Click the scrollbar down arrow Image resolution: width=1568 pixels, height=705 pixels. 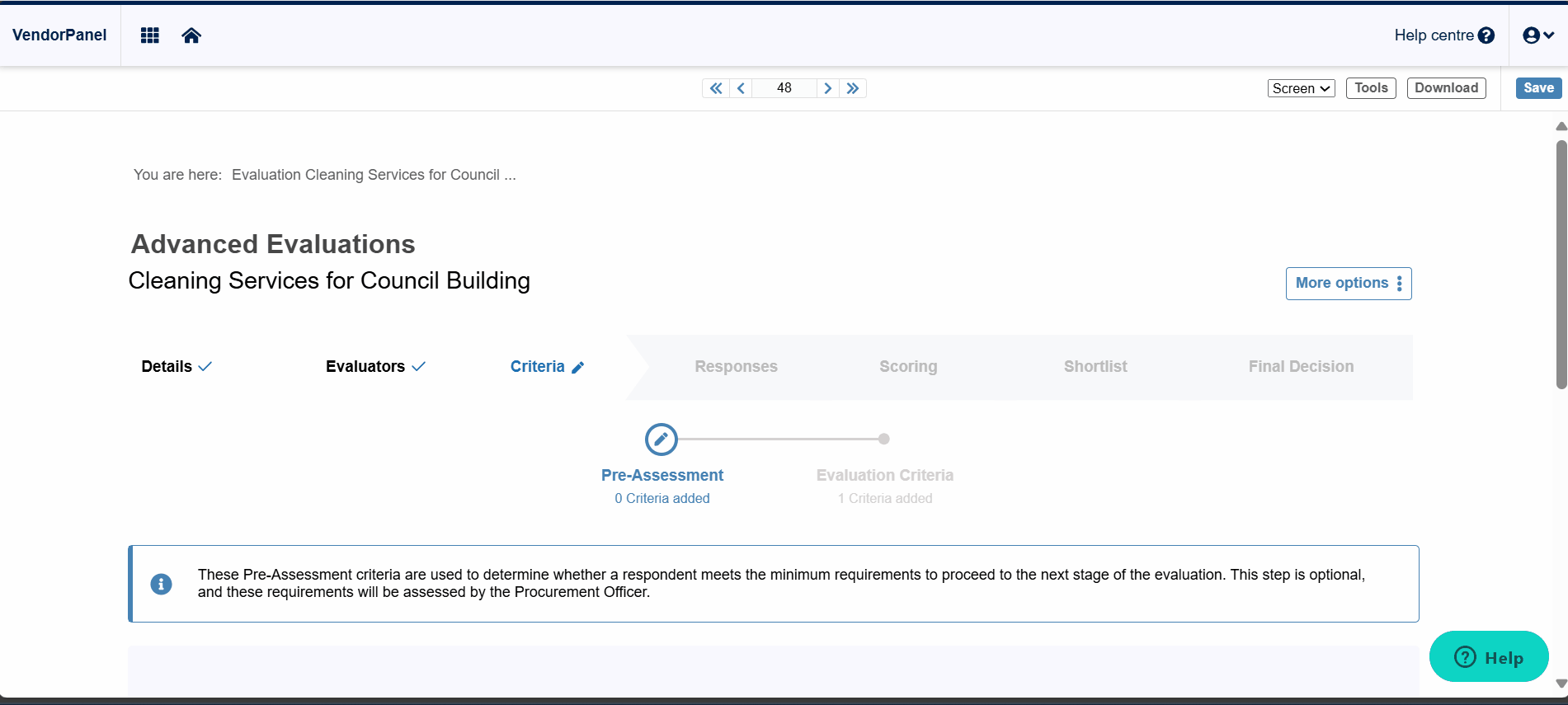[1561, 684]
